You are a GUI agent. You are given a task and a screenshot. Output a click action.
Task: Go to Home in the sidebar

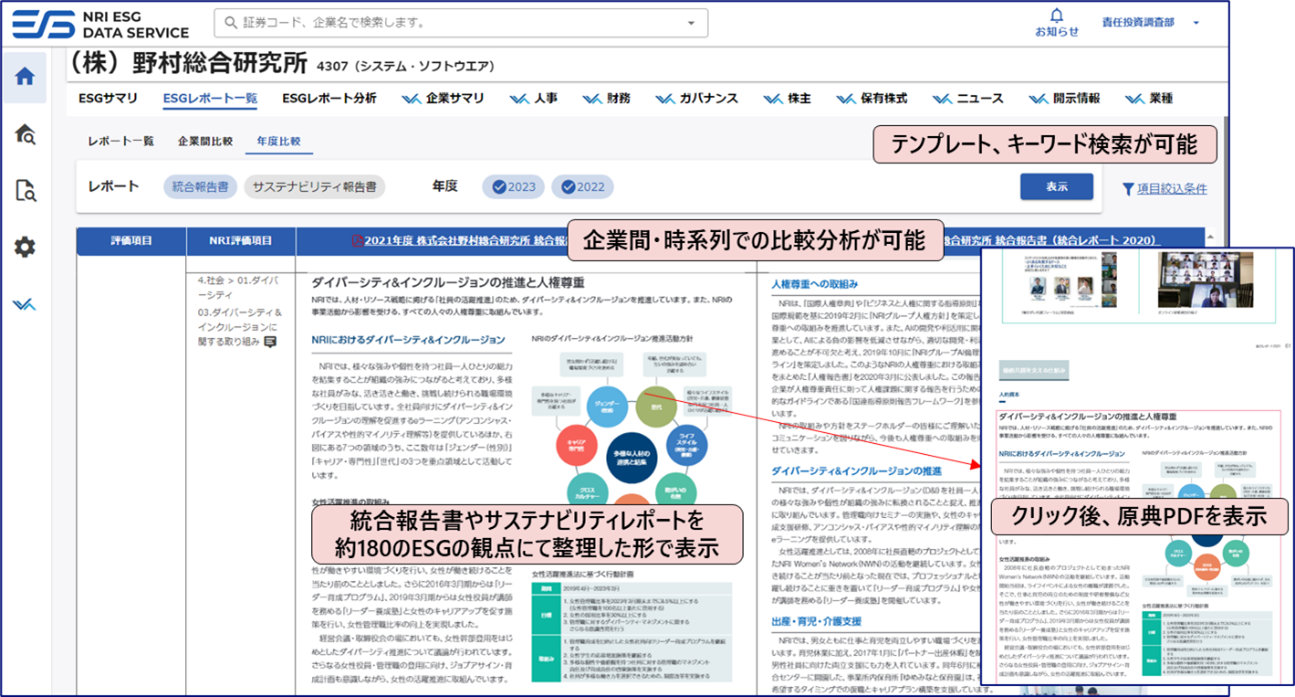pos(24,76)
